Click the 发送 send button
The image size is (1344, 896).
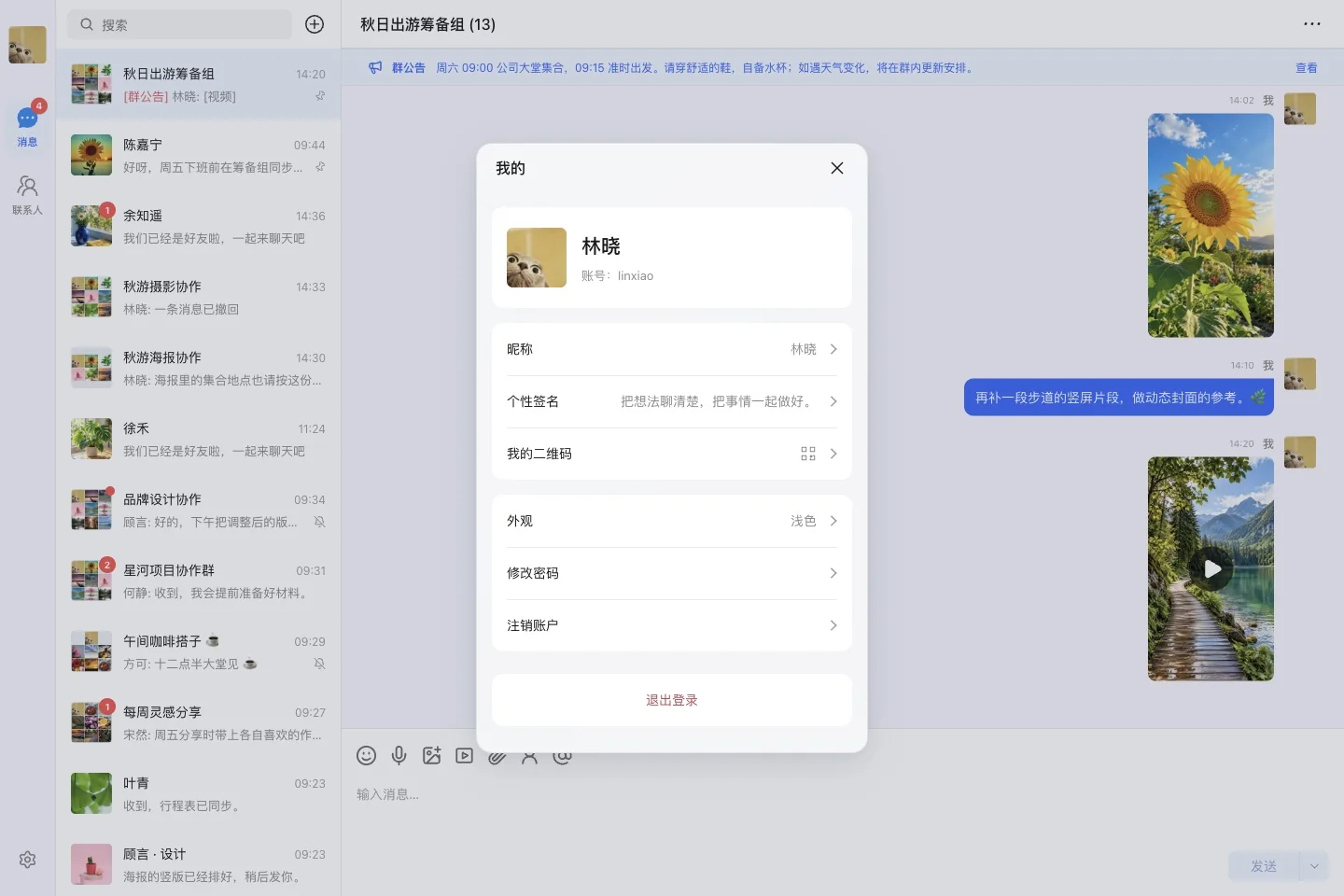point(1264,866)
